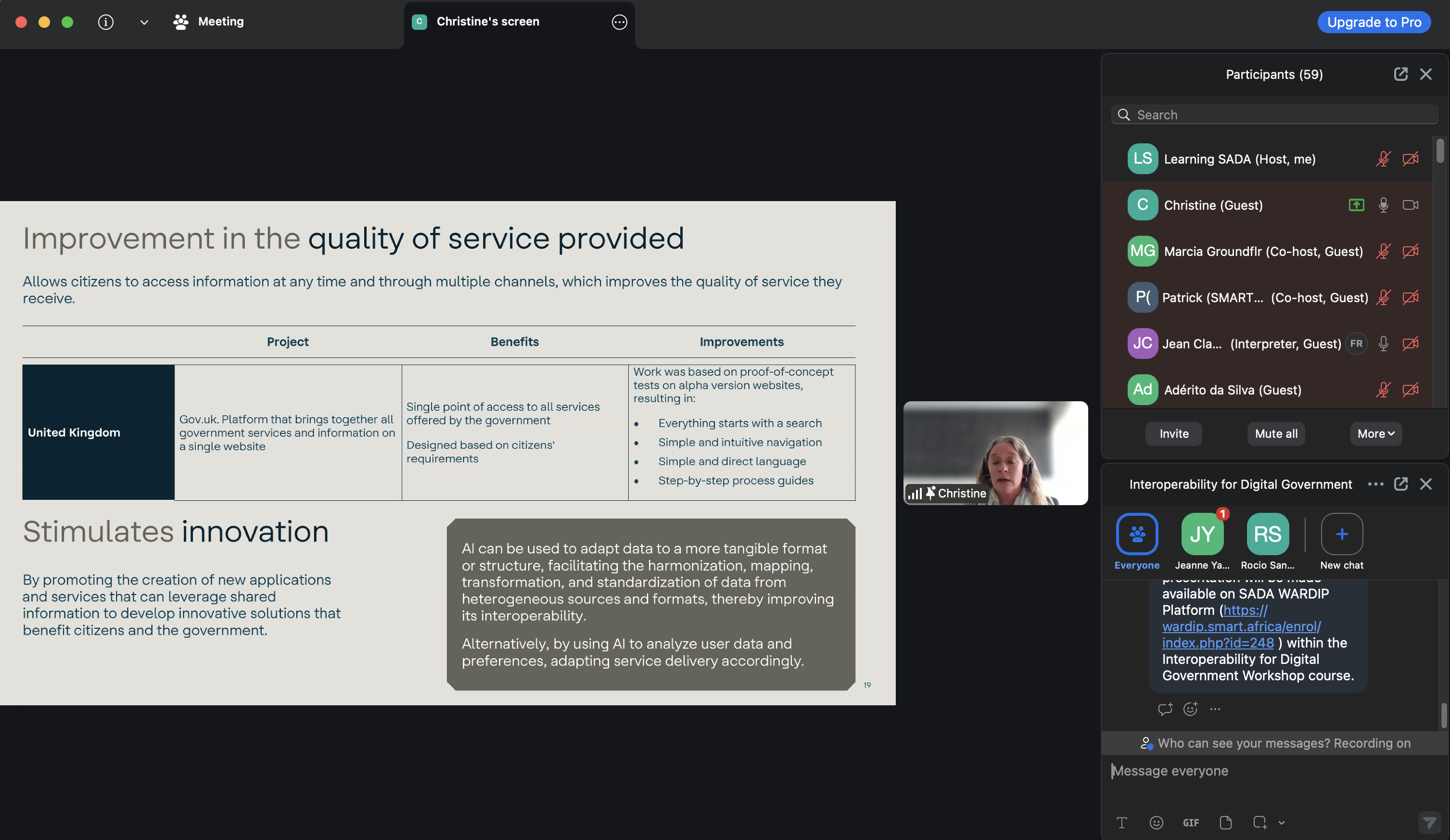1450x840 pixels.
Task: Open text formatting options in chat
Action: coord(1121,823)
